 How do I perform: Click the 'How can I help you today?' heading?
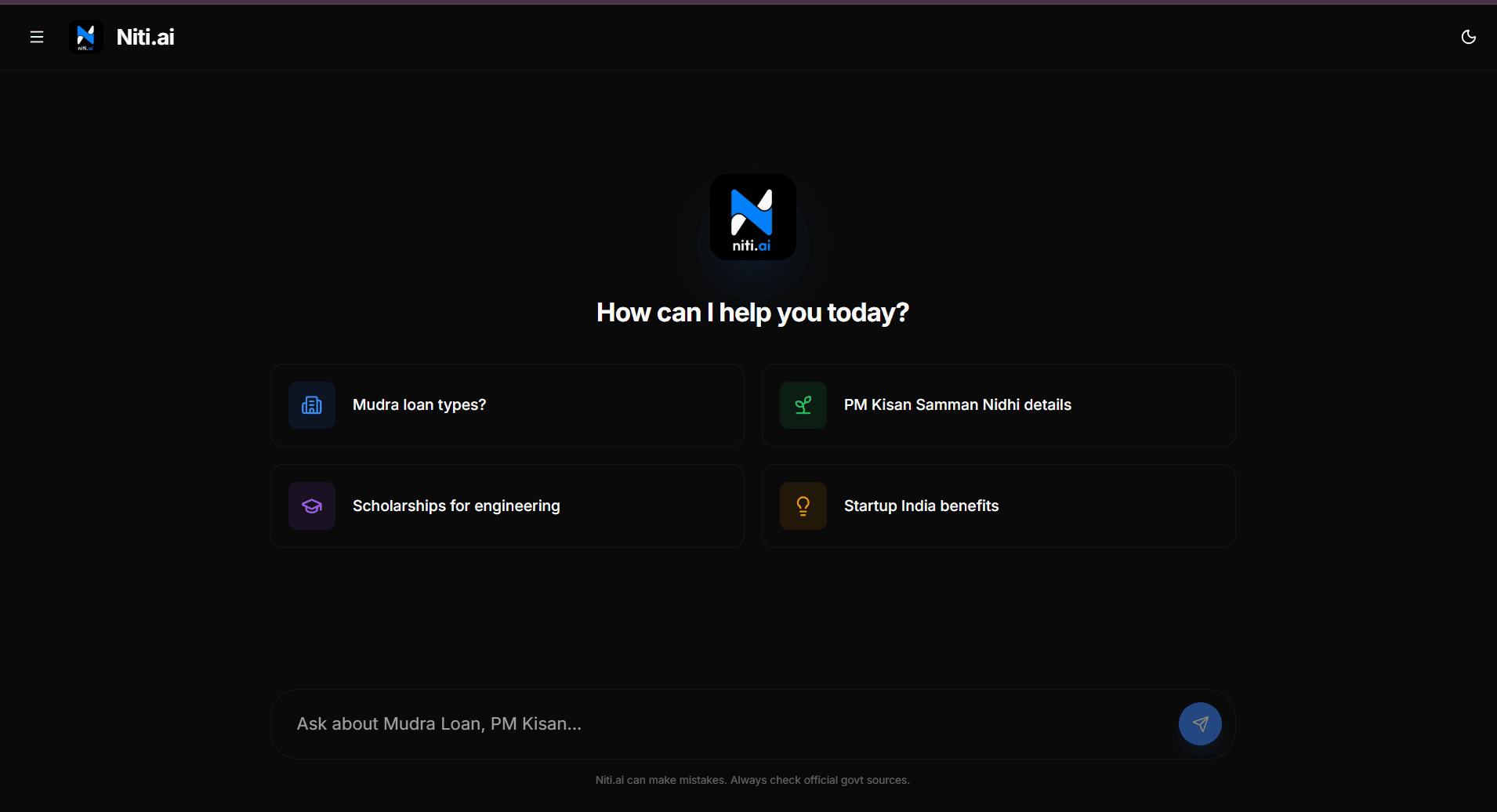point(752,313)
